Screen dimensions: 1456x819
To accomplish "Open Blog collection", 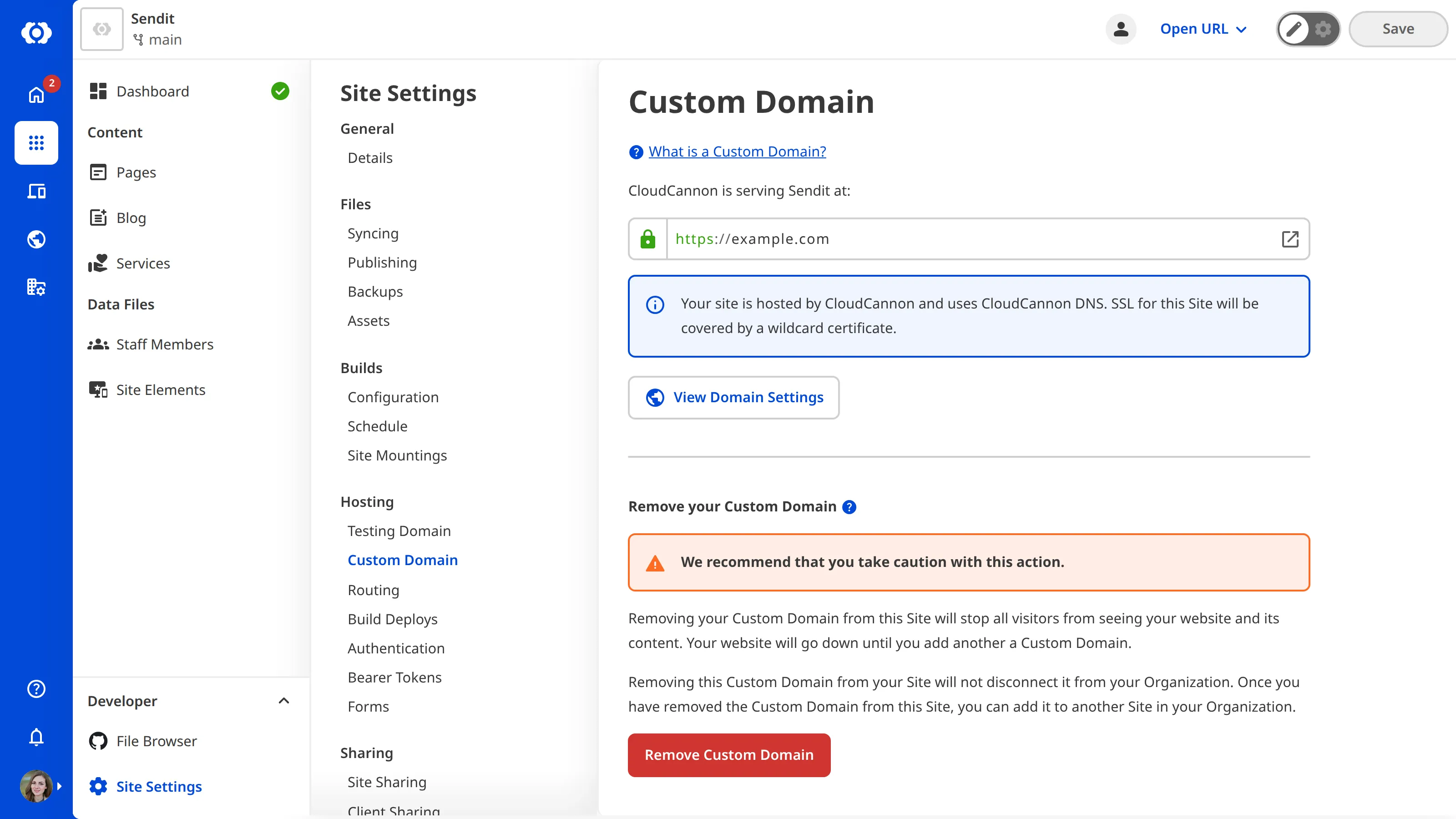I will (131, 217).
